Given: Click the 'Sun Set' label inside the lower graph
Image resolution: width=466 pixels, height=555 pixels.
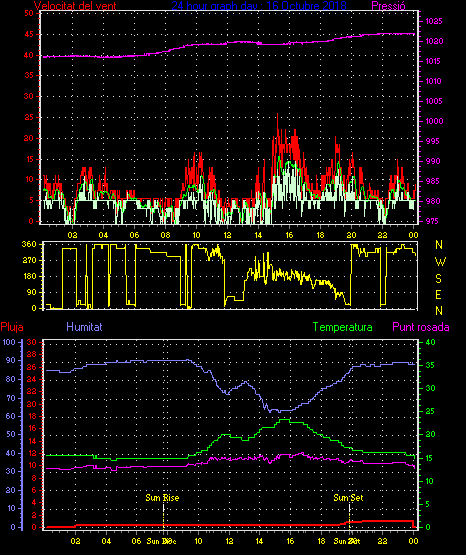Looking at the screenshot, I should (x=349, y=498).
